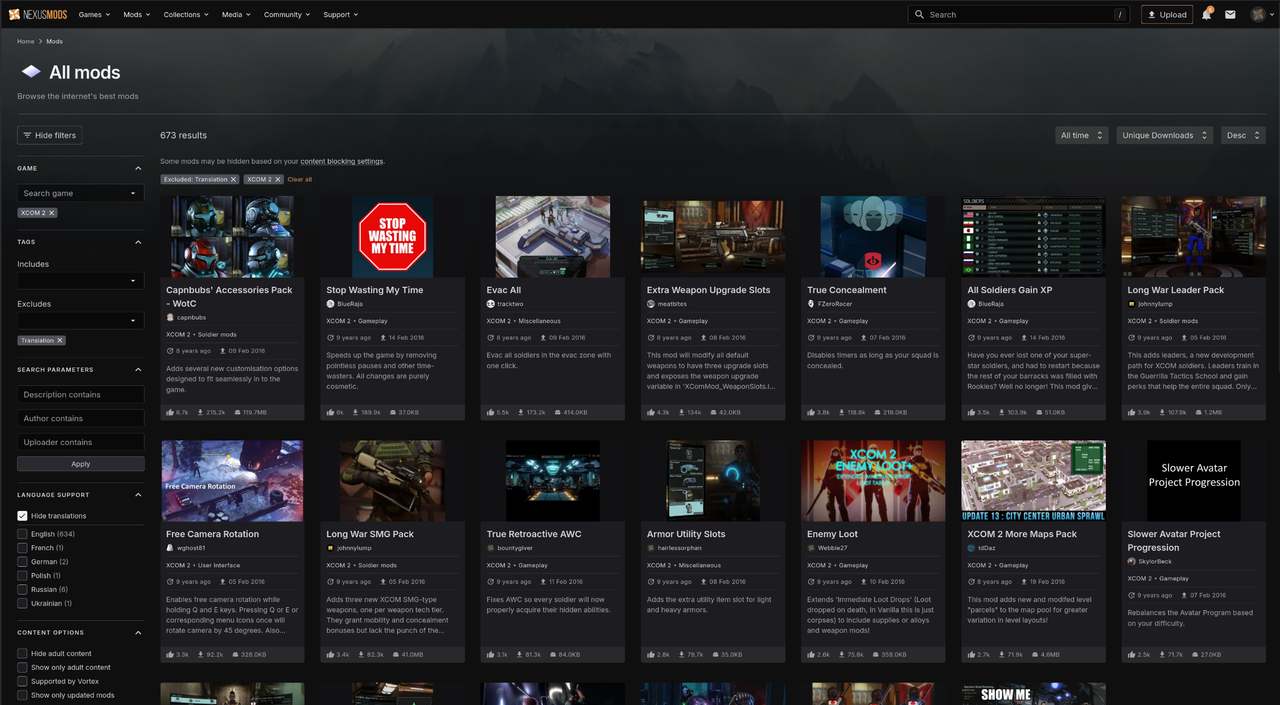Image resolution: width=1280 pixels, height=705 pixels.
Task: Open the Search game dropdown
Action: (80, 193)
